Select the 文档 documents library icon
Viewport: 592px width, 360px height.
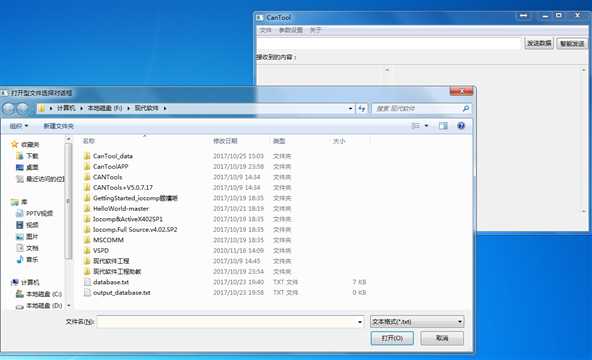[20, 248]
